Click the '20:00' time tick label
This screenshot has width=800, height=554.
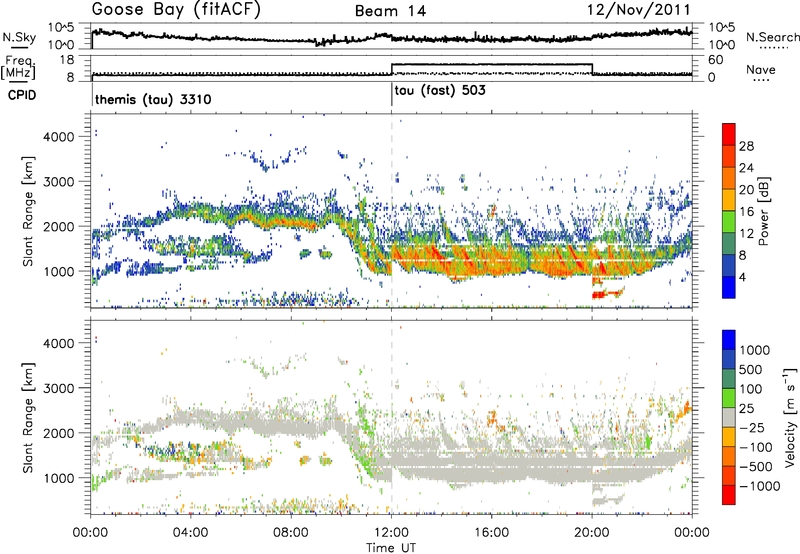coord(591,533)
